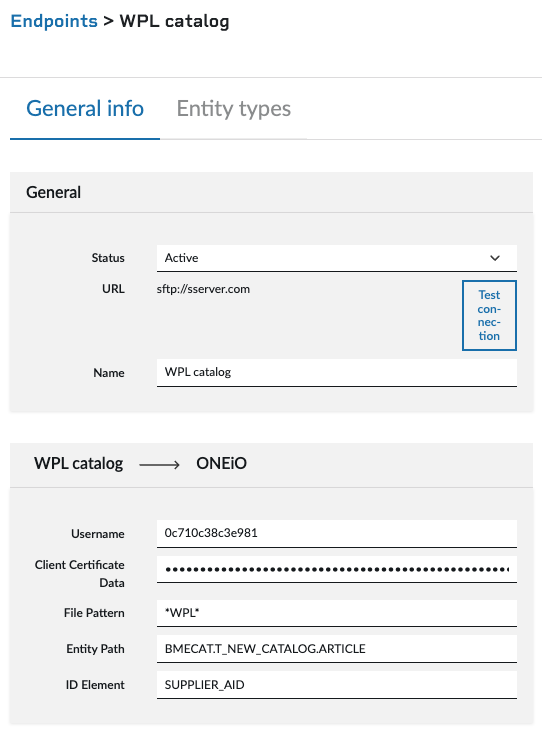542x737 pixels.
Task: Click the ONEiO heading text
Action: click(x=221, y=463)
